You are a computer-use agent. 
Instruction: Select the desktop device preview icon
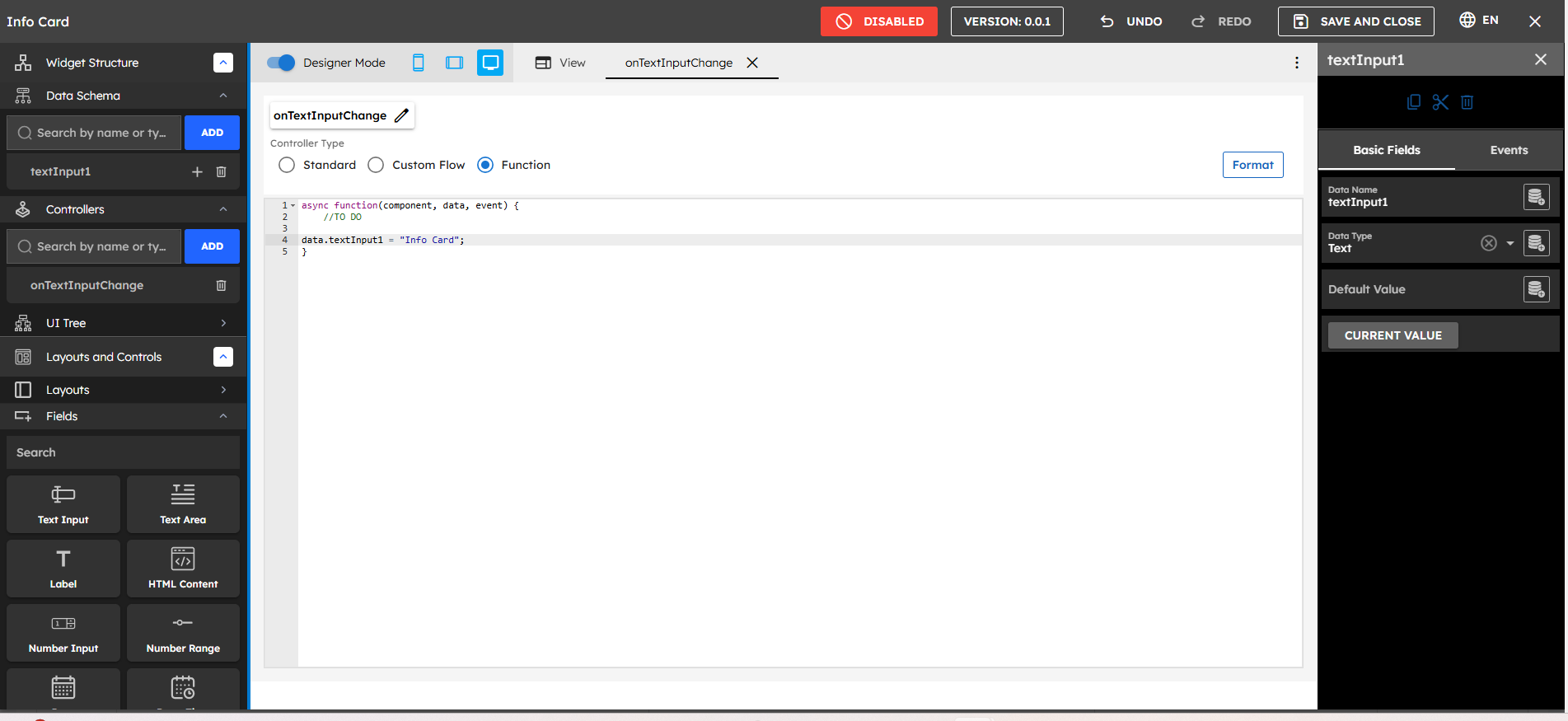[x=490, y=63]
